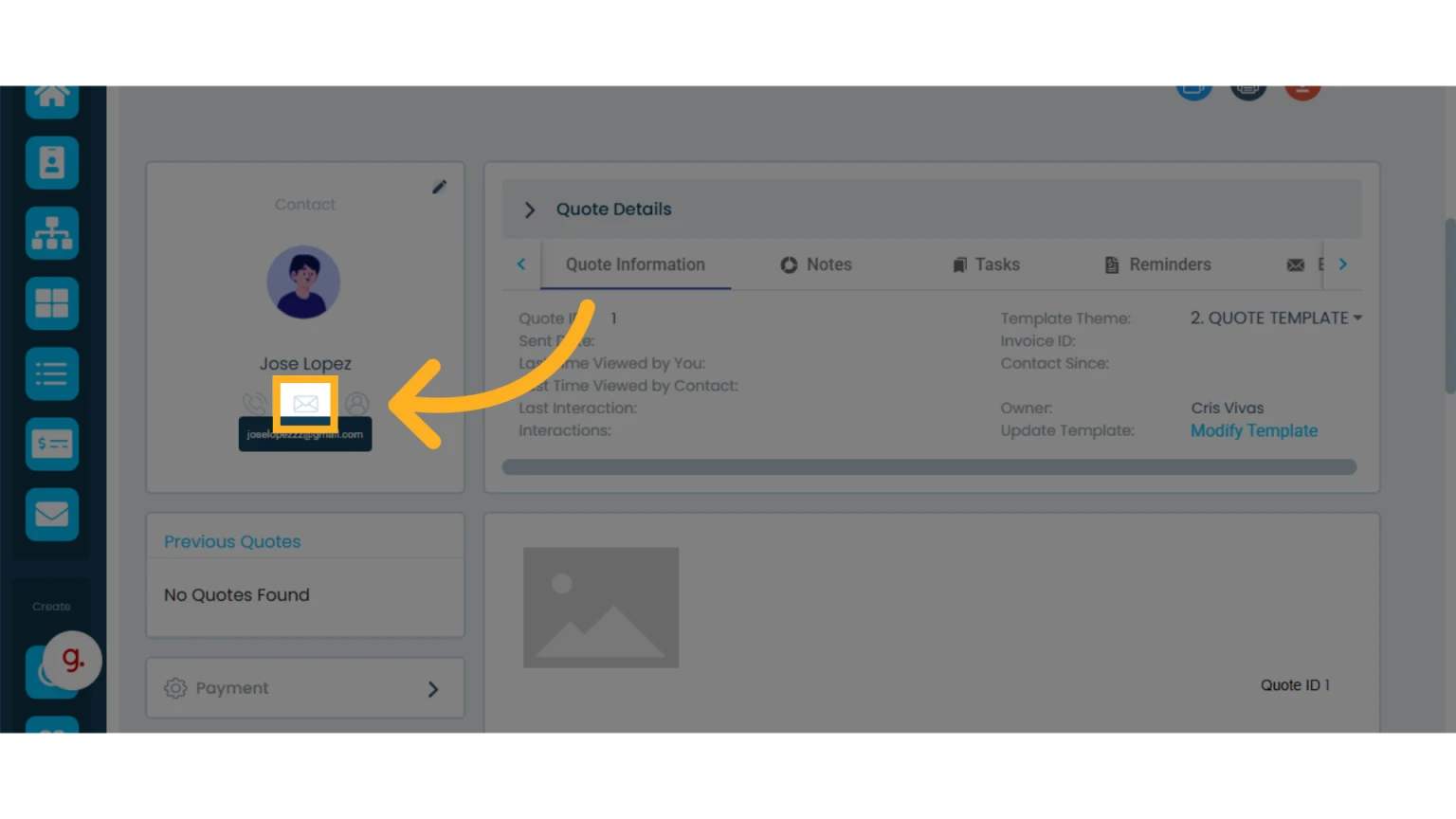Switch to the Notes tab
Screen dimensions: 1456x819
point(816,264)
